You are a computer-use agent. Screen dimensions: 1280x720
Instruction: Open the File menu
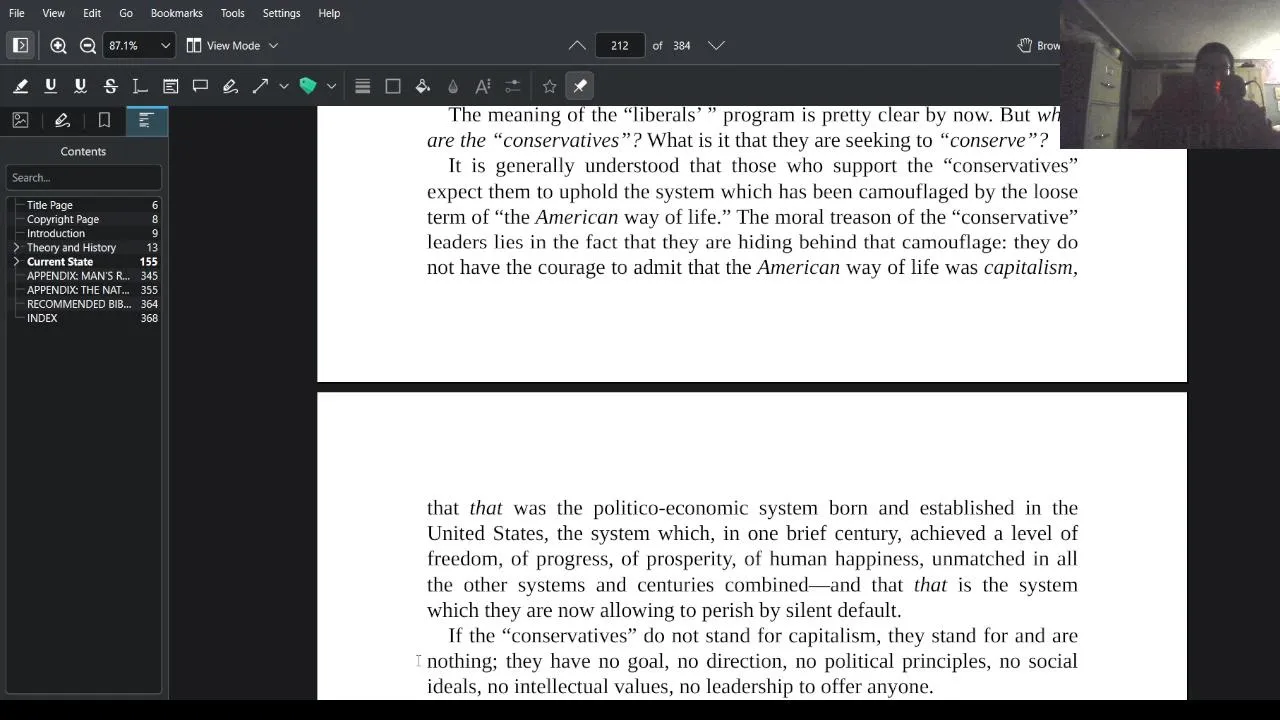(17, 13)
